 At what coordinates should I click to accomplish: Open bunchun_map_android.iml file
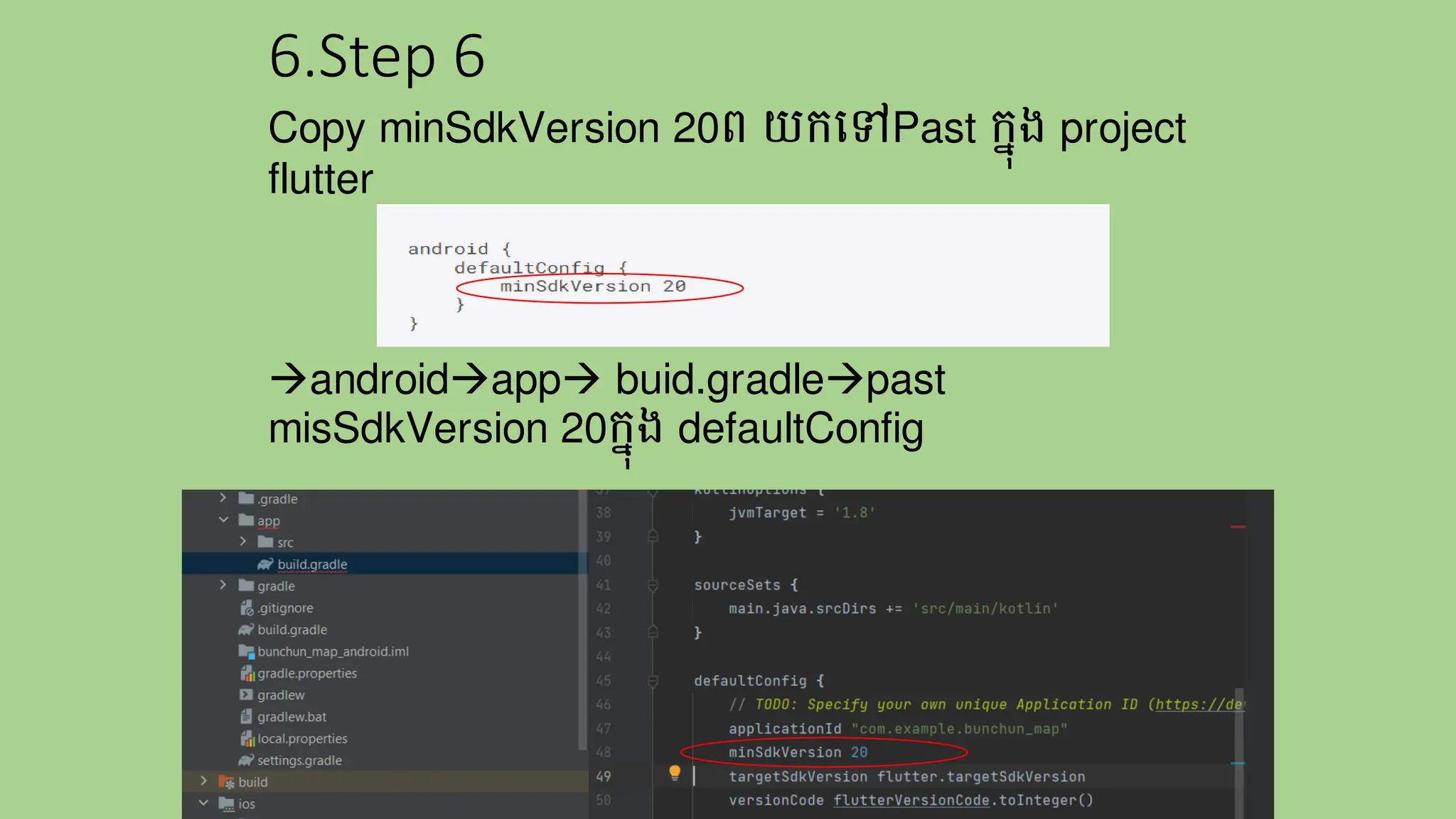(x=333, y=651)
